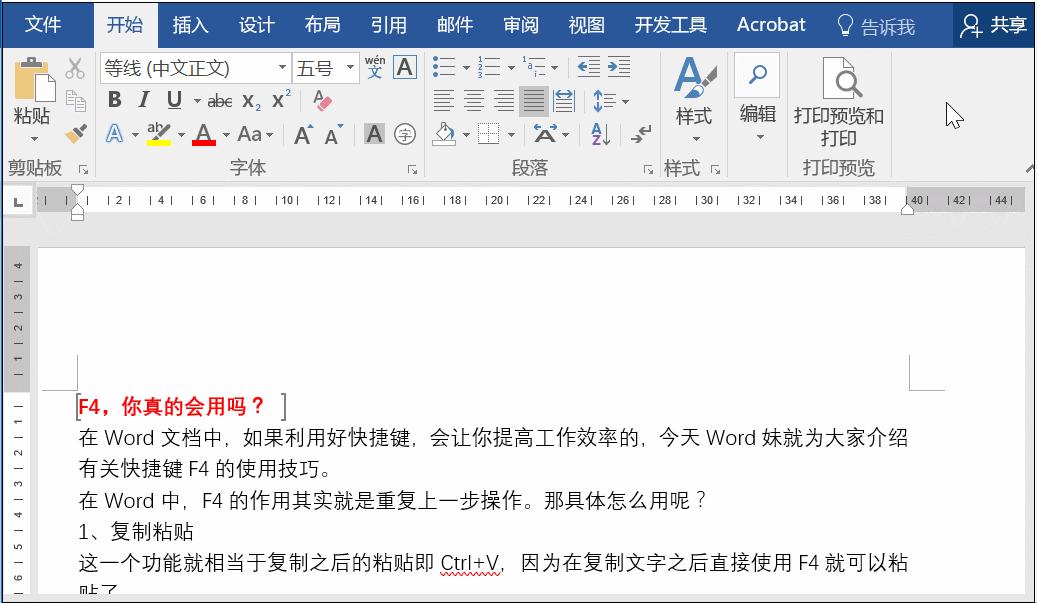Open the 审阅 ribbon tab
The height and width of the screenshot is (603, 1037).
(520, 25)
